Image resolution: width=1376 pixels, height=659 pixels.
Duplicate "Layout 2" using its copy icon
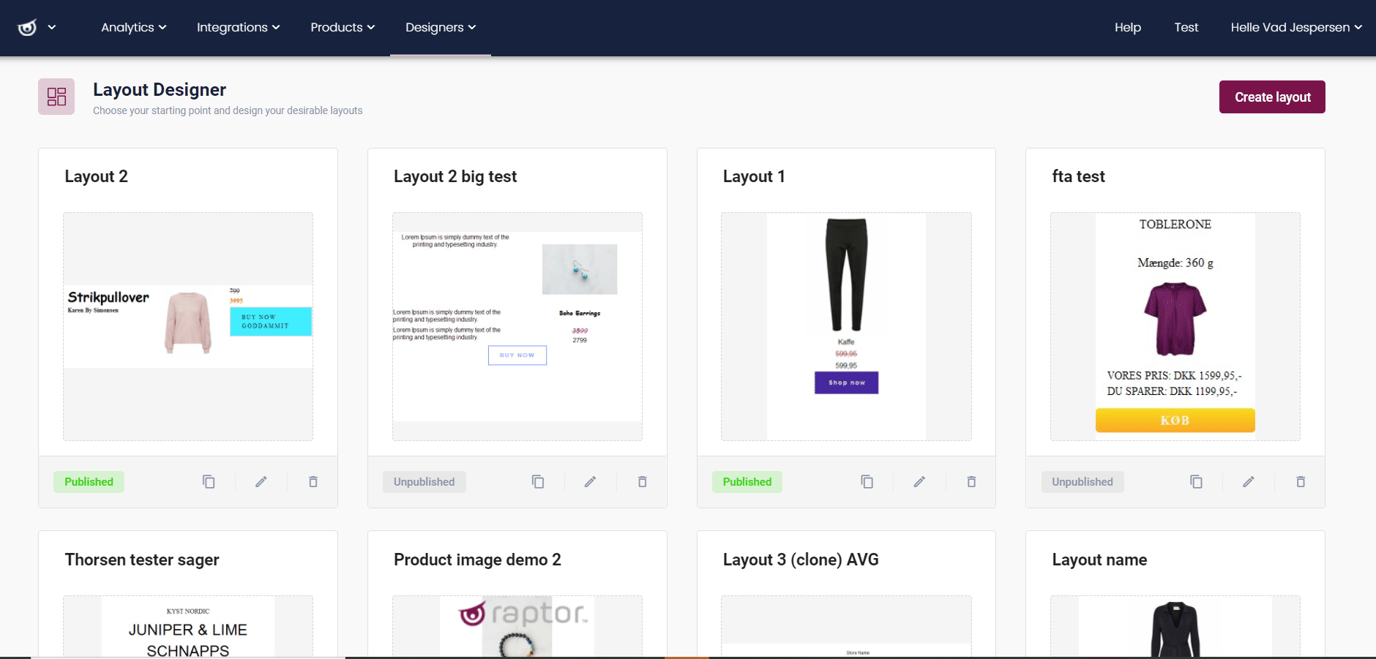[208, 481]
